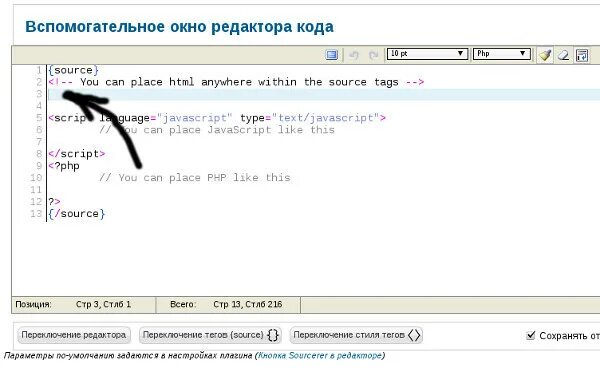Image resolution: width=600 pixels, height=368 pixels.
Task: Click the JavaScript comment on line 6
Action: (217, 130)
